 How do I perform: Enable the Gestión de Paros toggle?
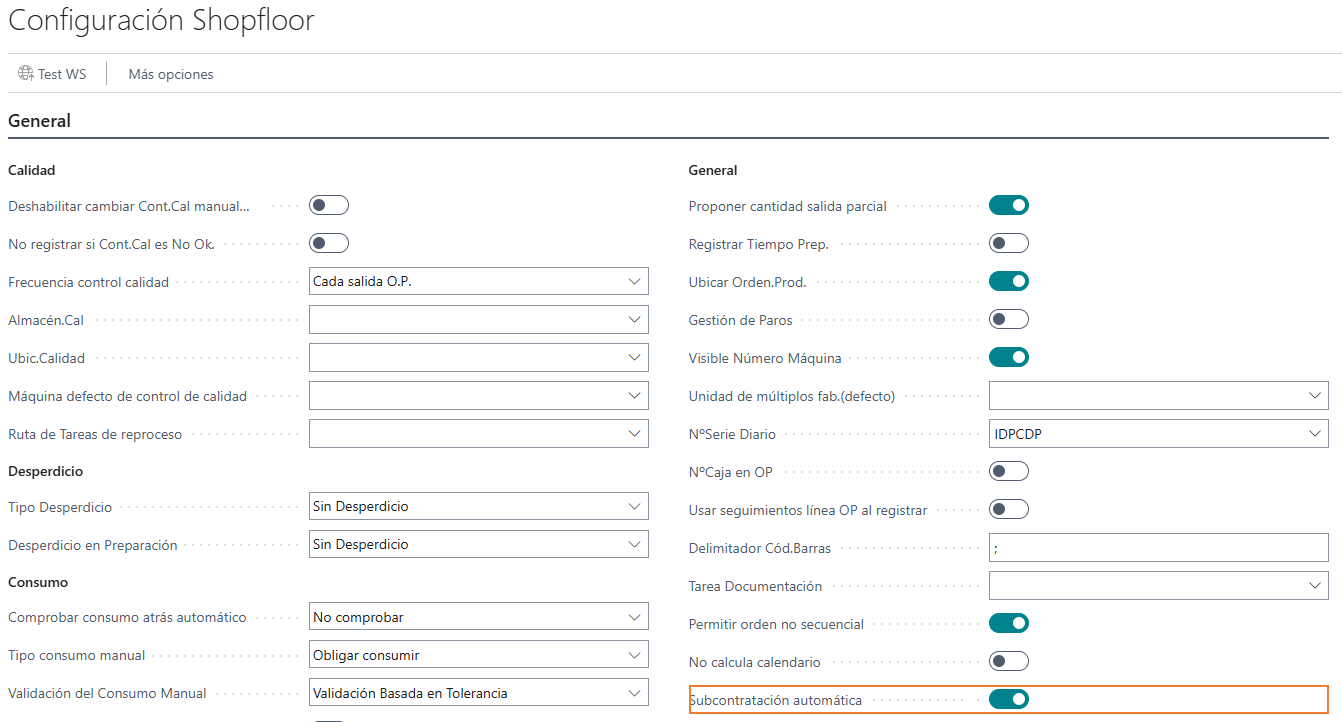tap(1008, 319)
